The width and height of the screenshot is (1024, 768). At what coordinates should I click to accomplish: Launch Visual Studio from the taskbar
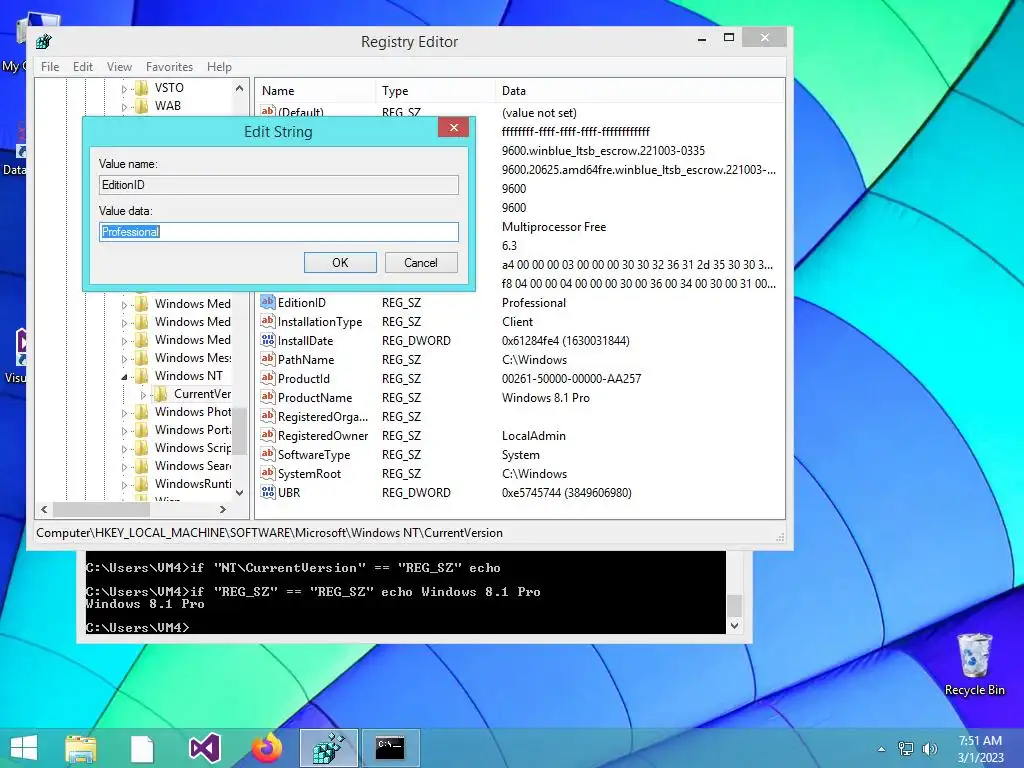point(204,748)
